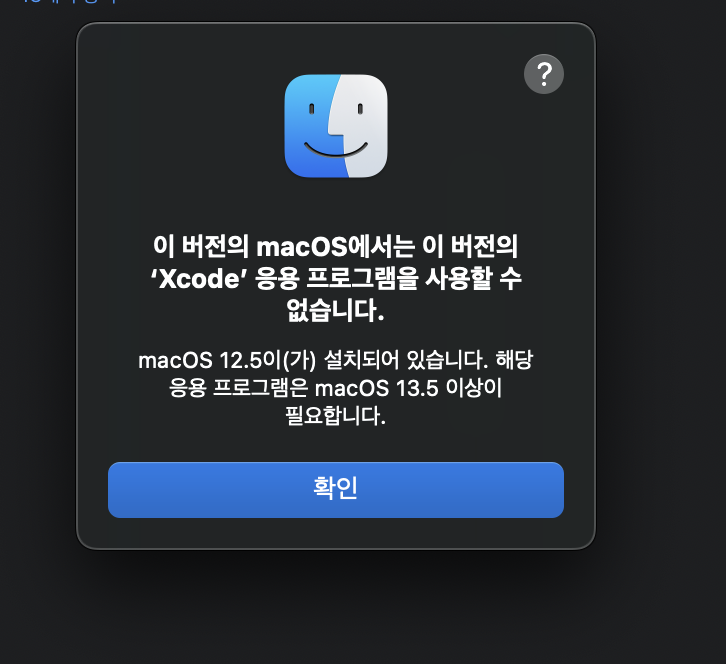This screenshot has width=726, height=664.
Task: Open the cut-off blue link at top-left
Action: 69,2
